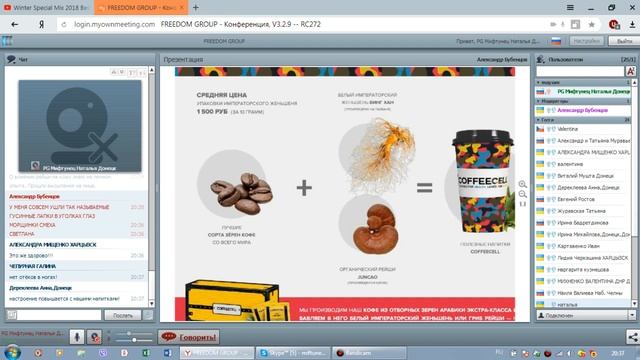This screenshot has height=360, width=640.
Task: Select user Александр Бубенцов in moderators
Action: [583, 110]
